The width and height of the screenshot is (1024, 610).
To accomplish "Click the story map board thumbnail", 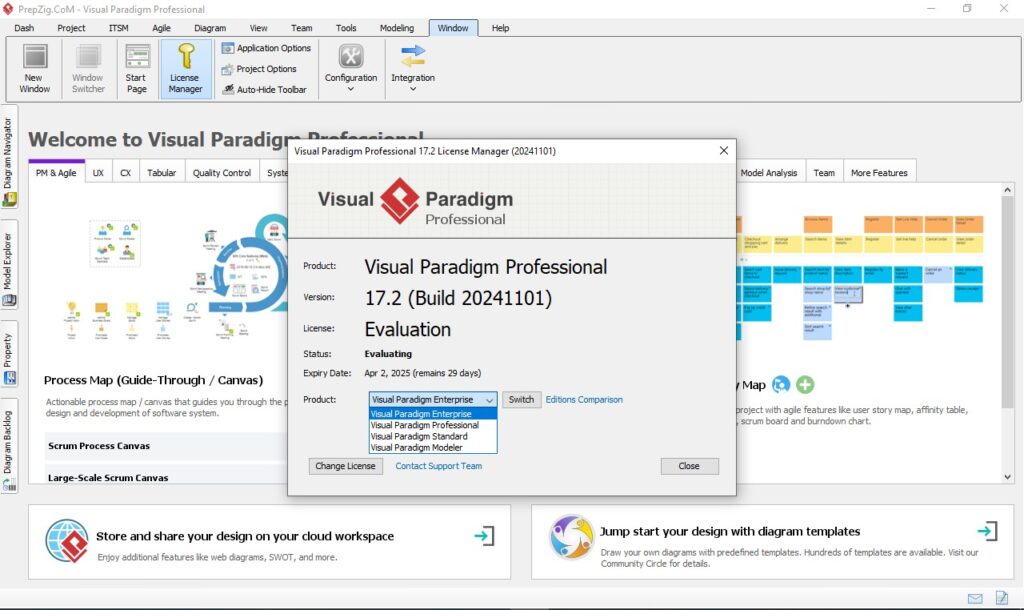I will pos(861,278).
